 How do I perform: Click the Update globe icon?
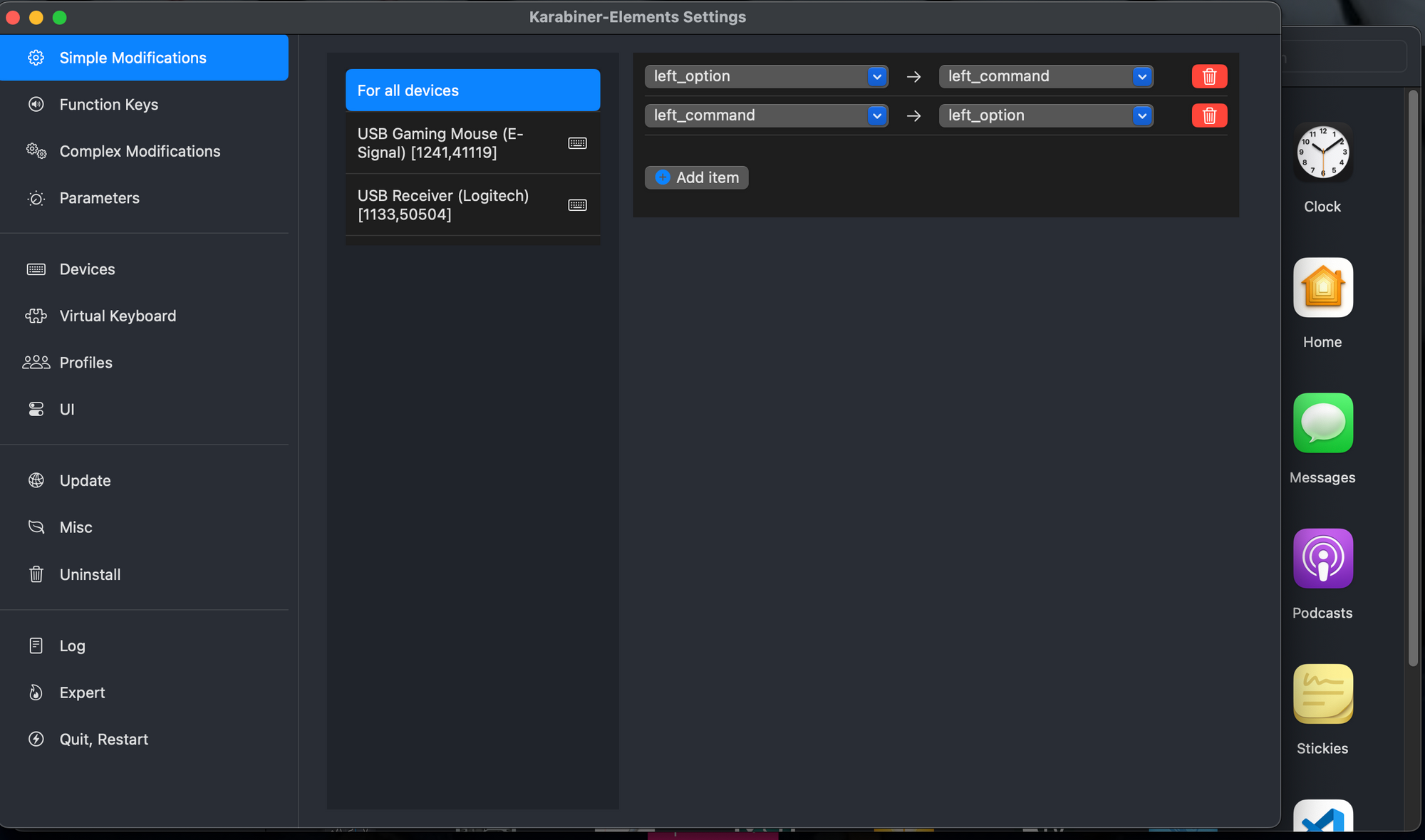coord(36,480)
